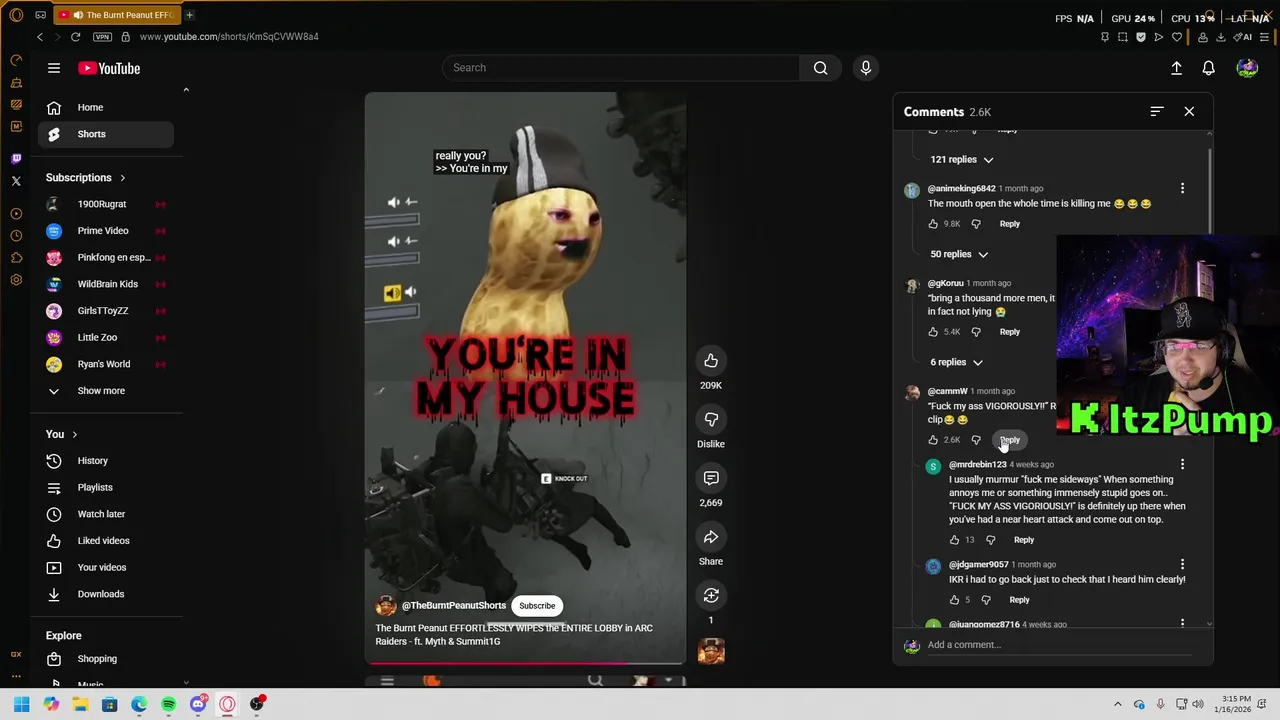
Task: Reply to the @animeking6842 comment
Action: point(1010,224)
